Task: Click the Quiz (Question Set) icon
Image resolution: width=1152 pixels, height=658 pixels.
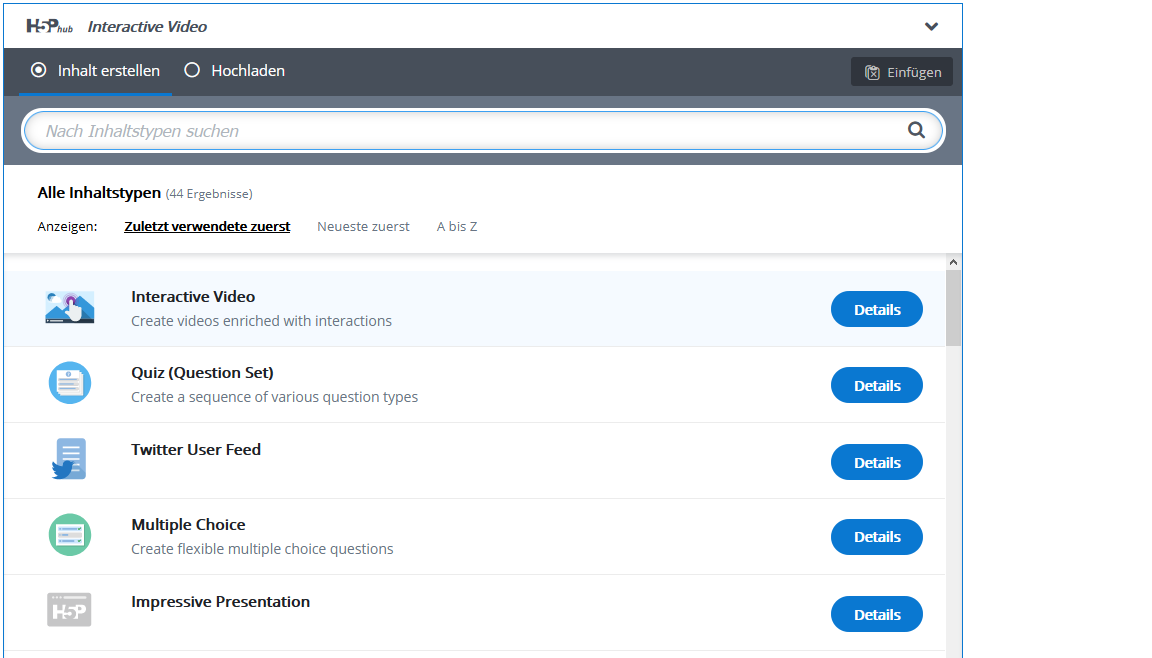Action: point(70,383)
